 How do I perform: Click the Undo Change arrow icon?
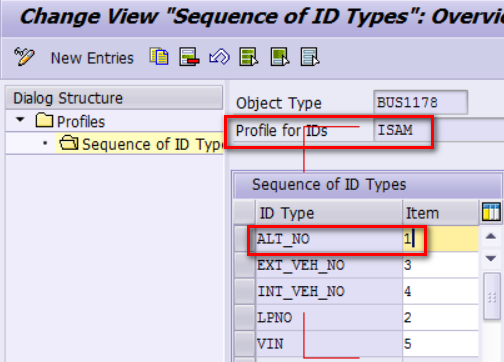point(219,57)
